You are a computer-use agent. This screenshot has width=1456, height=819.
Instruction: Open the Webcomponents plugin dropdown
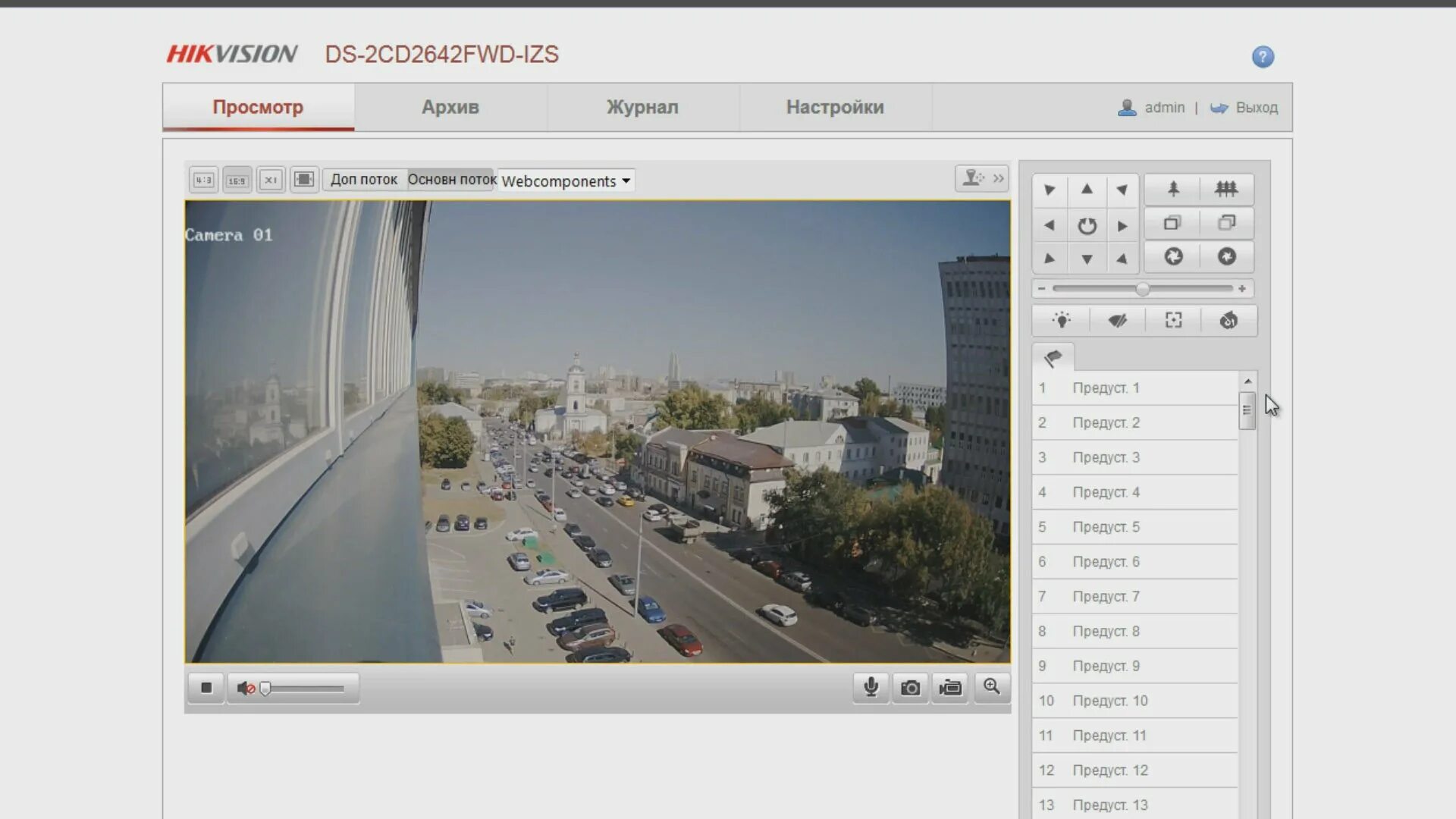click(566, 180)
